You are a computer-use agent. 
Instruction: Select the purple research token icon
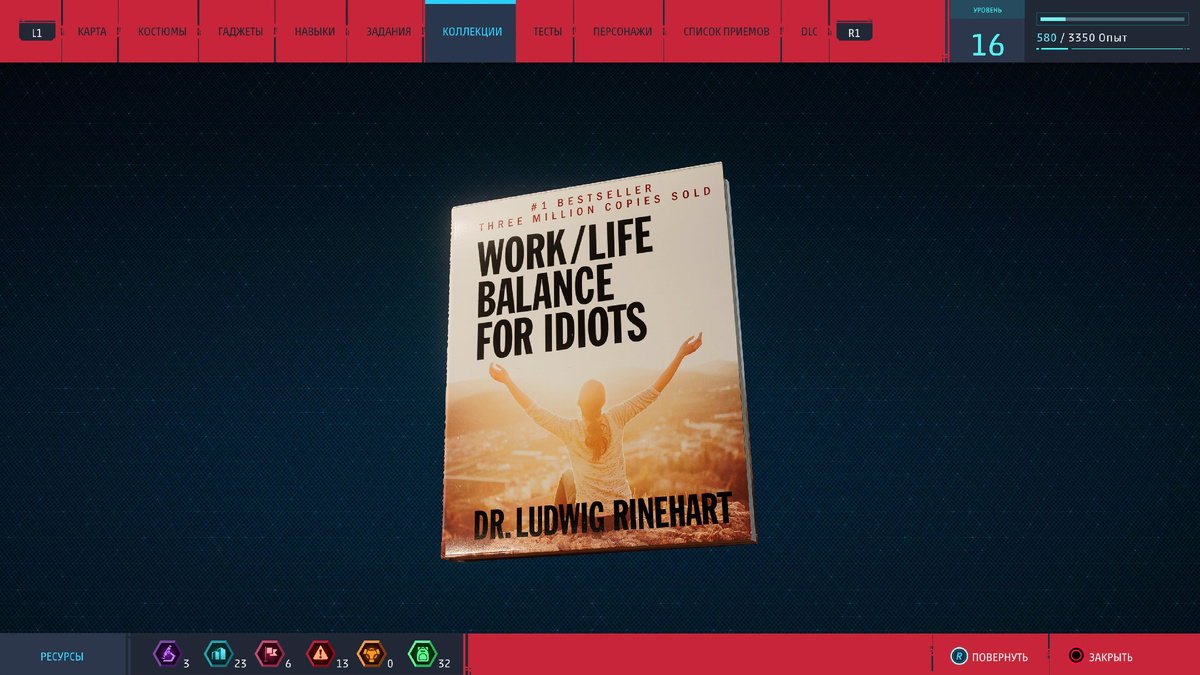click(166, 655)
